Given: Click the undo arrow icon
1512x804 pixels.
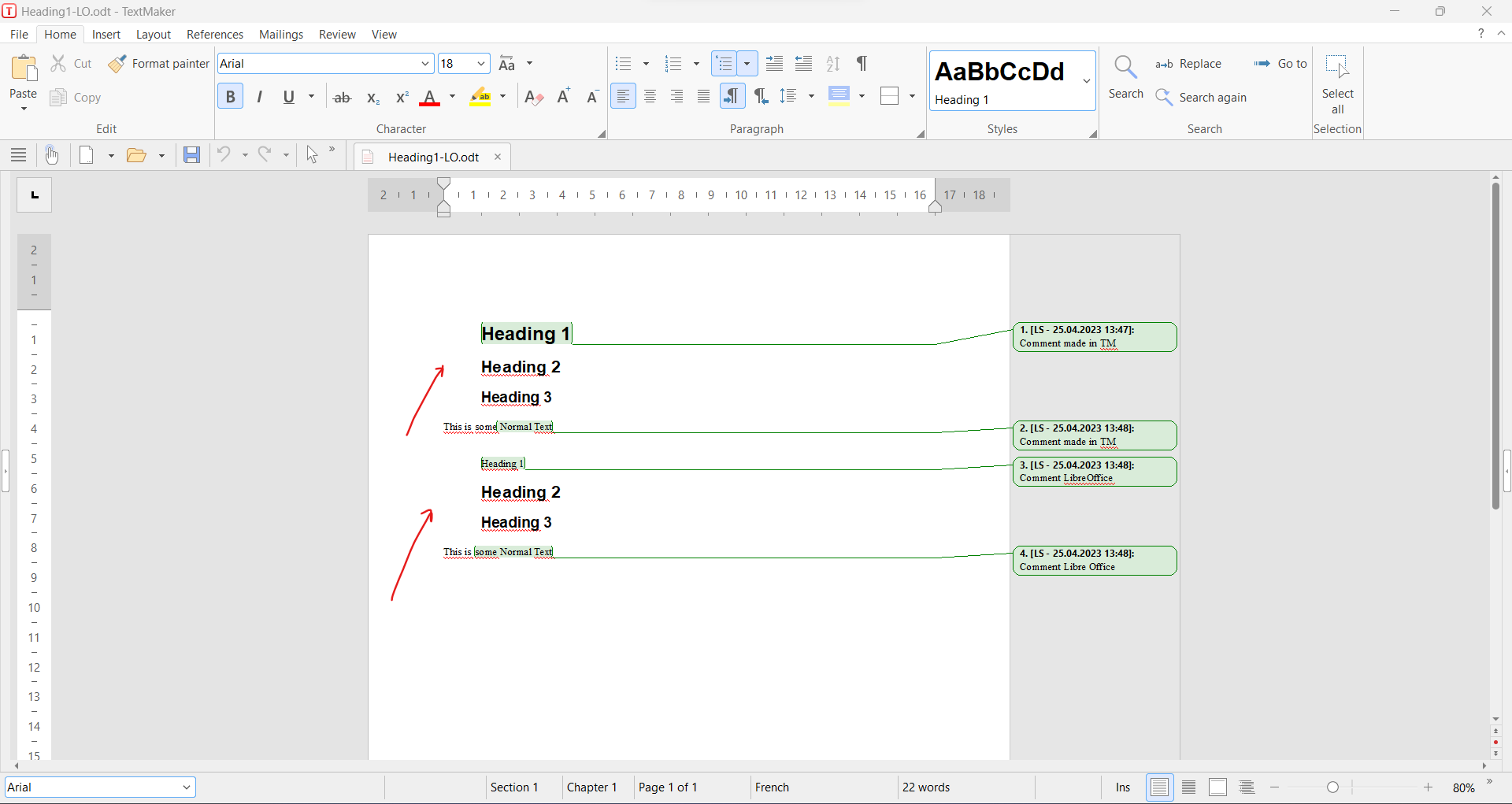Looking at the screenshot, I should (x=224, y=155).
